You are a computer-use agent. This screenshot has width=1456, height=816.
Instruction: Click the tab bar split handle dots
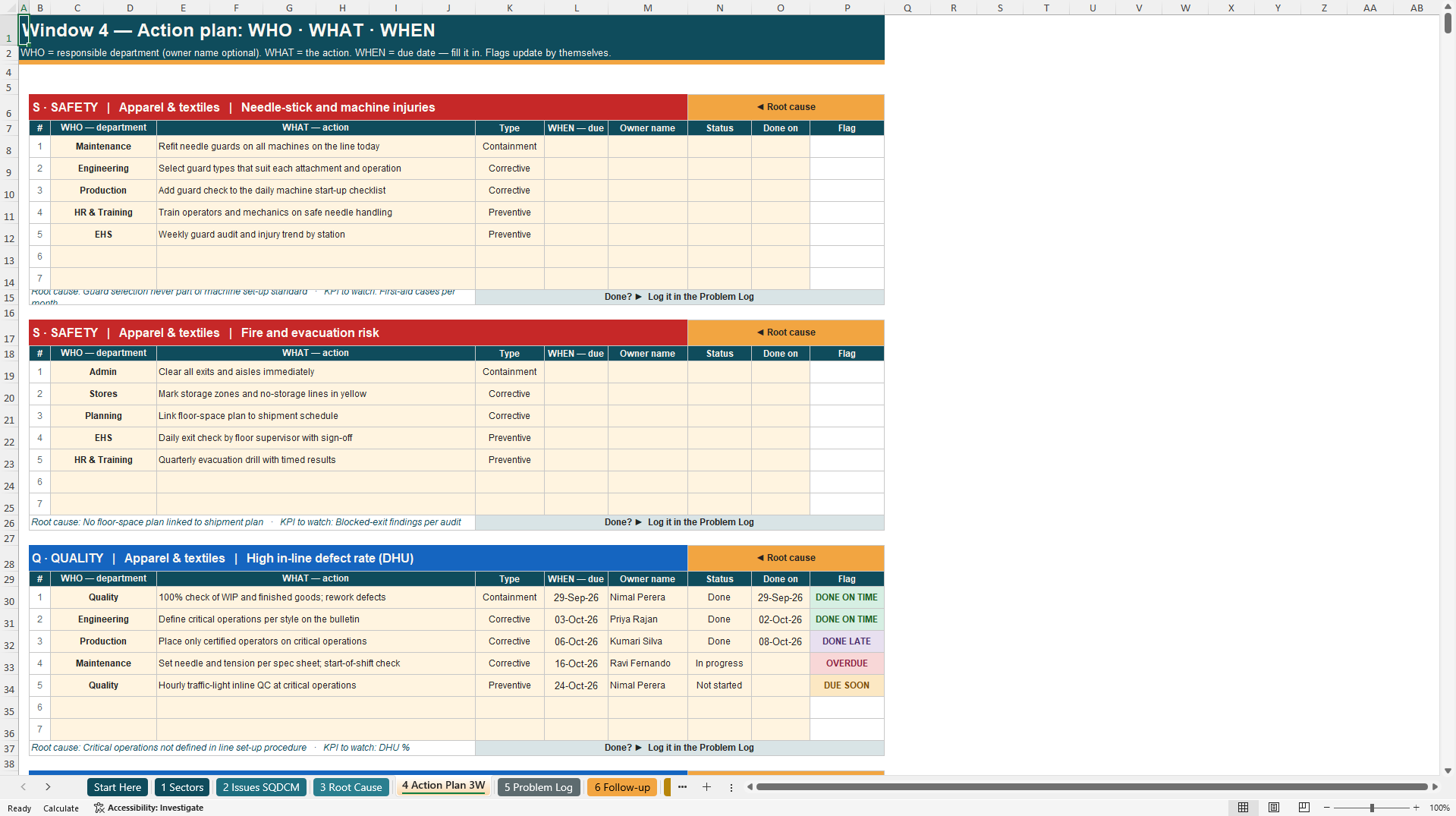(x=731, y=787)
